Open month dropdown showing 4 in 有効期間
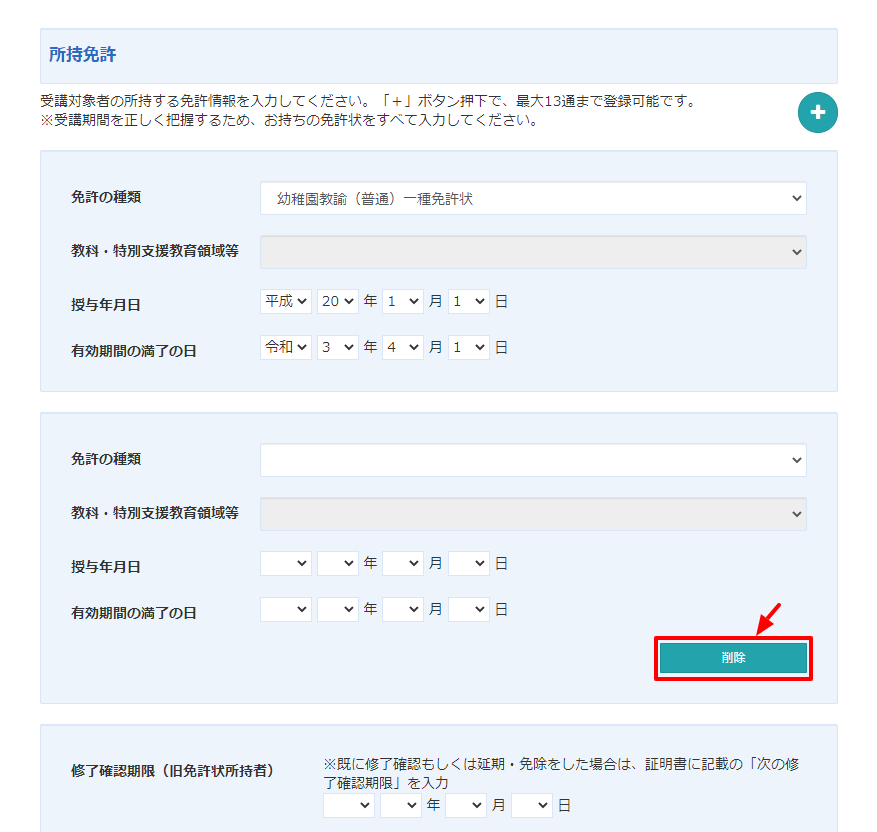This screenshot has height=832, width=877. [403, 347]
